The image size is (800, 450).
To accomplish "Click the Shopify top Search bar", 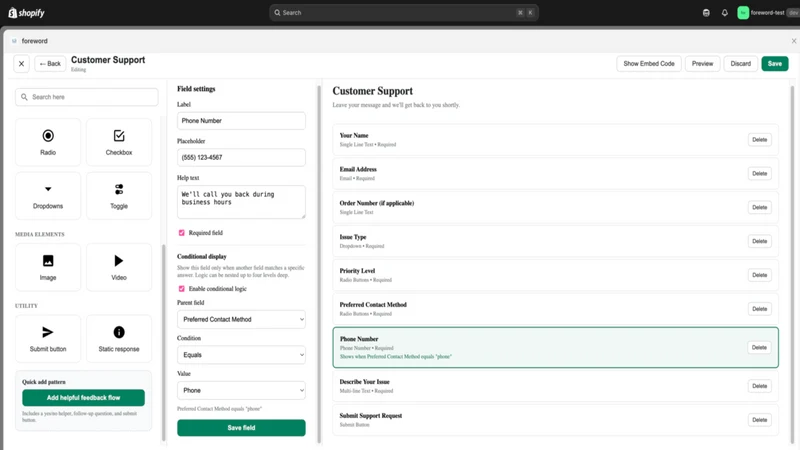I will [404, 13].
